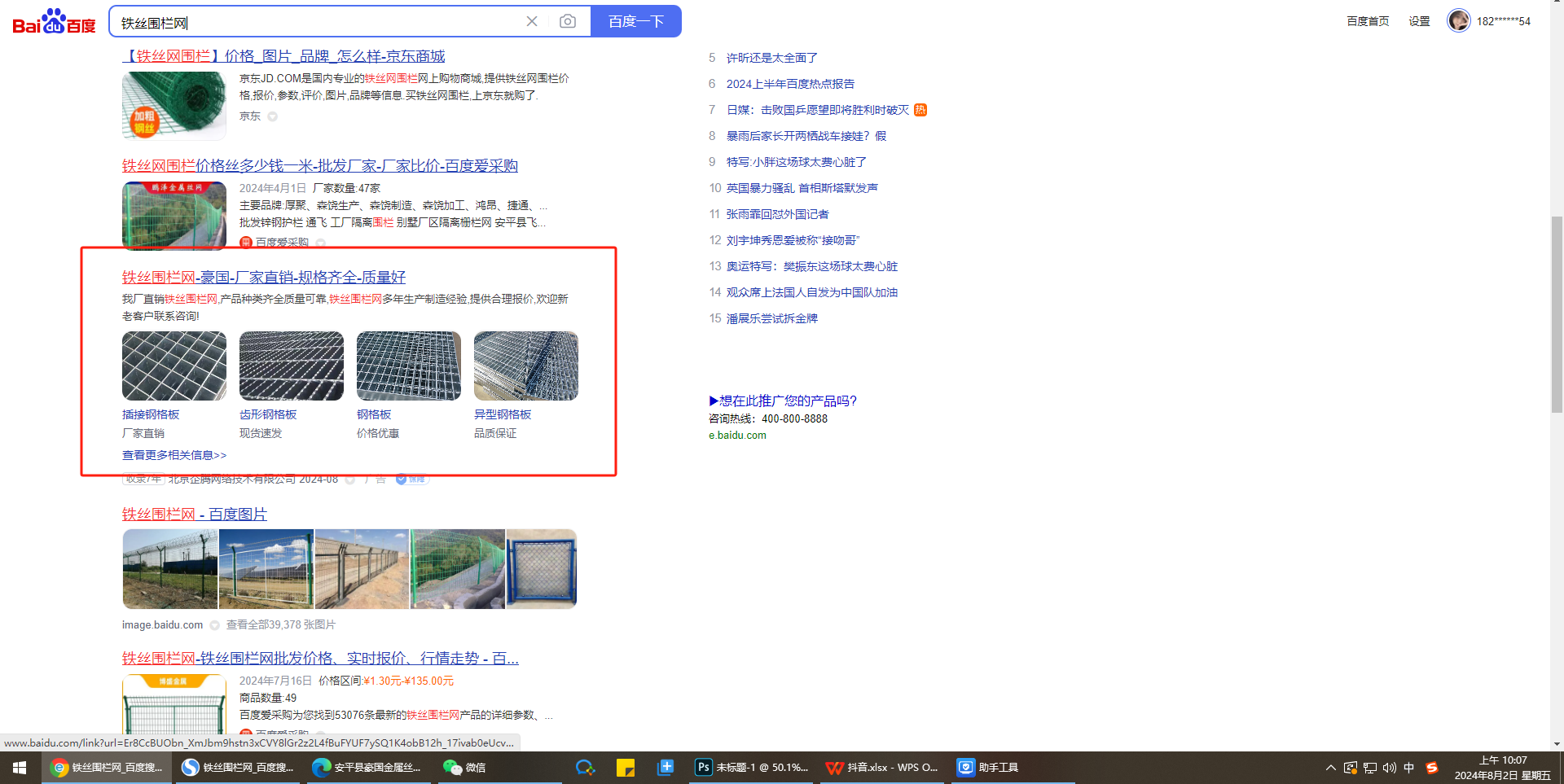Click the user avatar picture
1564x784 pixels.
coord(1458,20)
